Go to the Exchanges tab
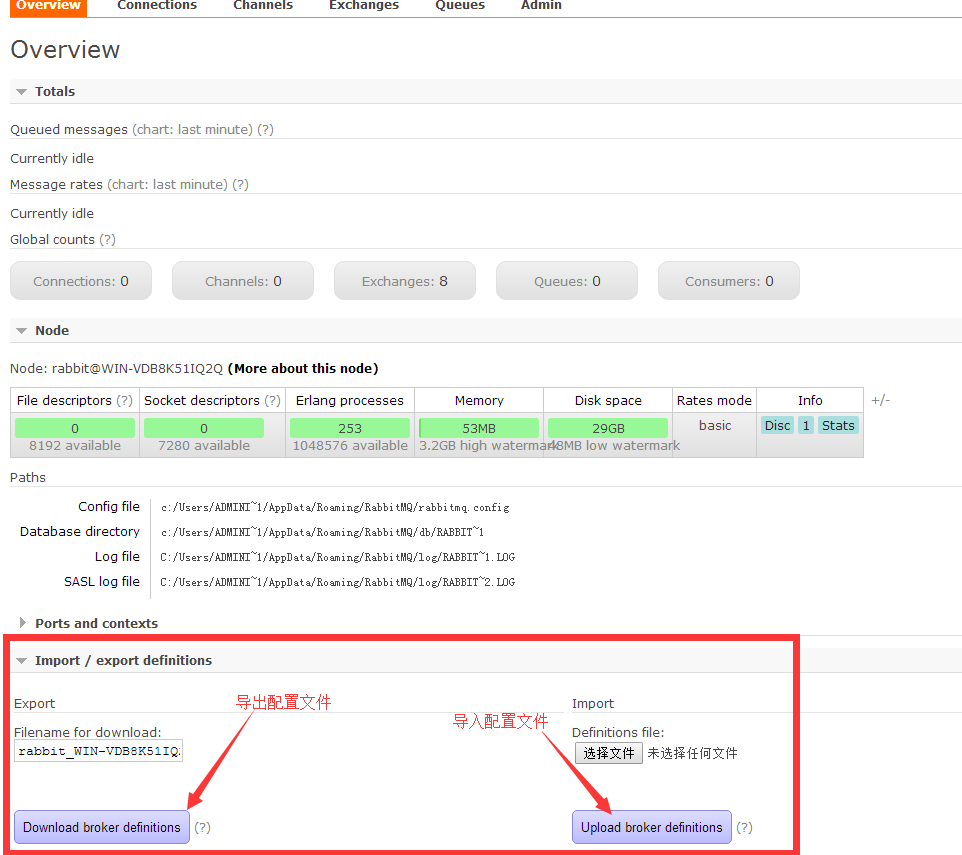Image resolution: width=962 pixels, height=855 pixels. pyautogui.click(x=364, y=6)
